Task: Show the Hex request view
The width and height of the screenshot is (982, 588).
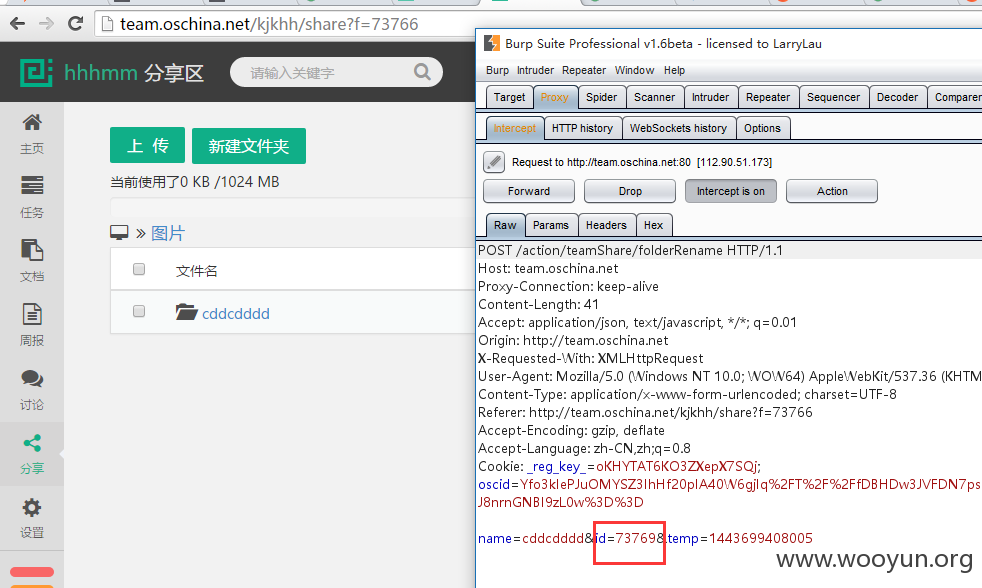Action: coord(653,225)
